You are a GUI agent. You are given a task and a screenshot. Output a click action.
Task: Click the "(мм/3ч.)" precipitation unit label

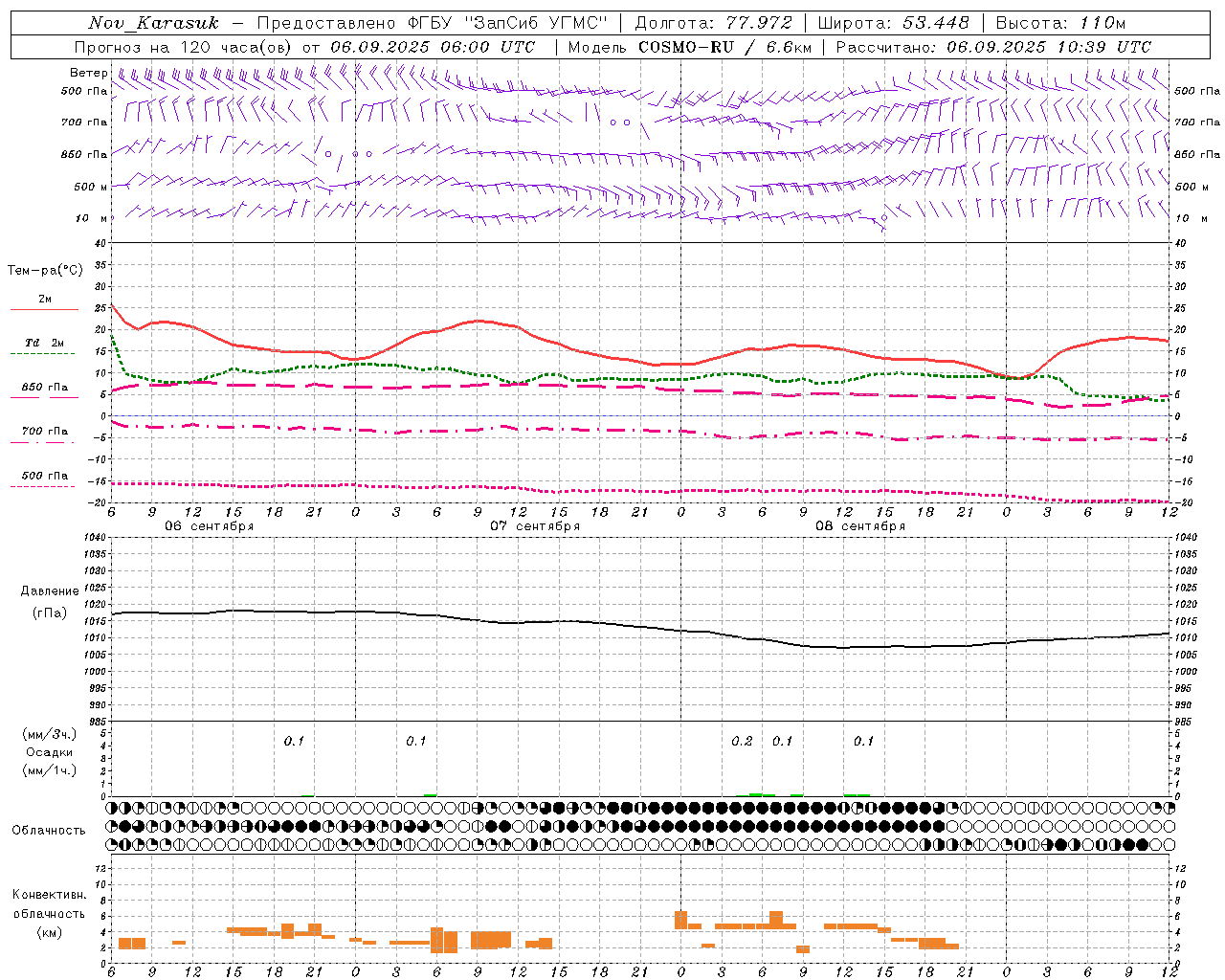tap(50, 734)
